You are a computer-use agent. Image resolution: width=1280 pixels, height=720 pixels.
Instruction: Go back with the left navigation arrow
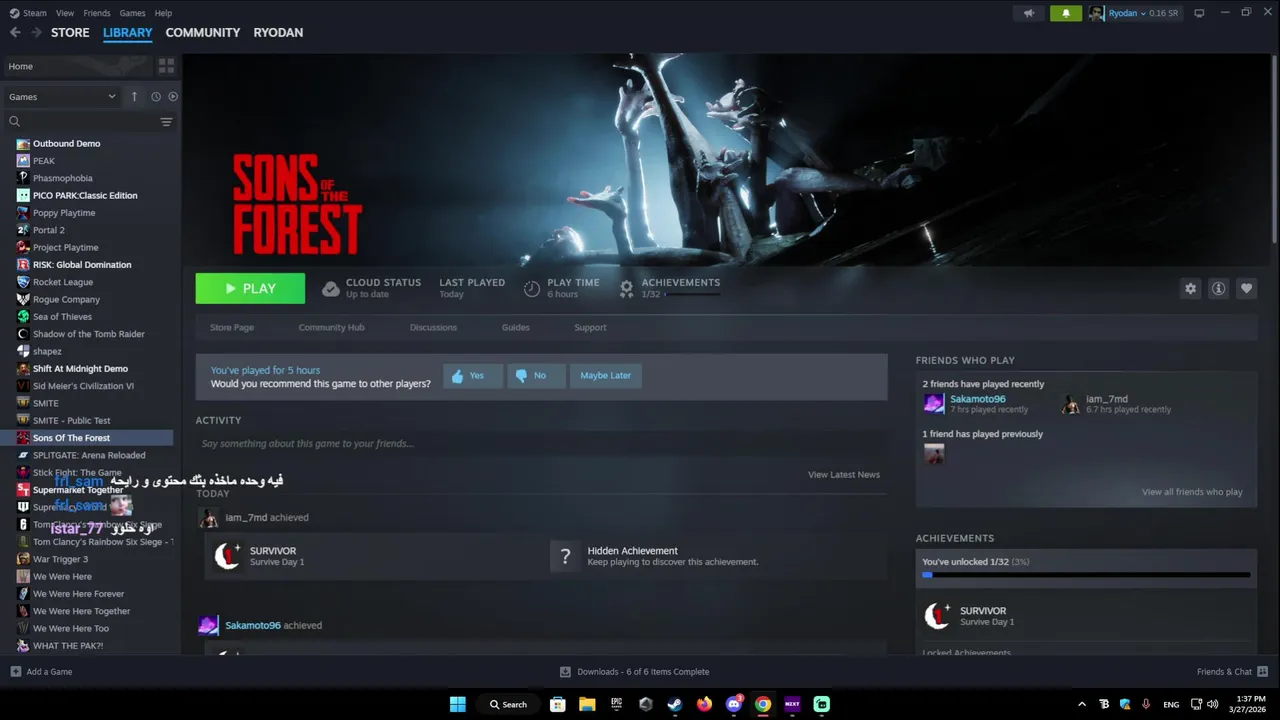(x=15, y=32)
